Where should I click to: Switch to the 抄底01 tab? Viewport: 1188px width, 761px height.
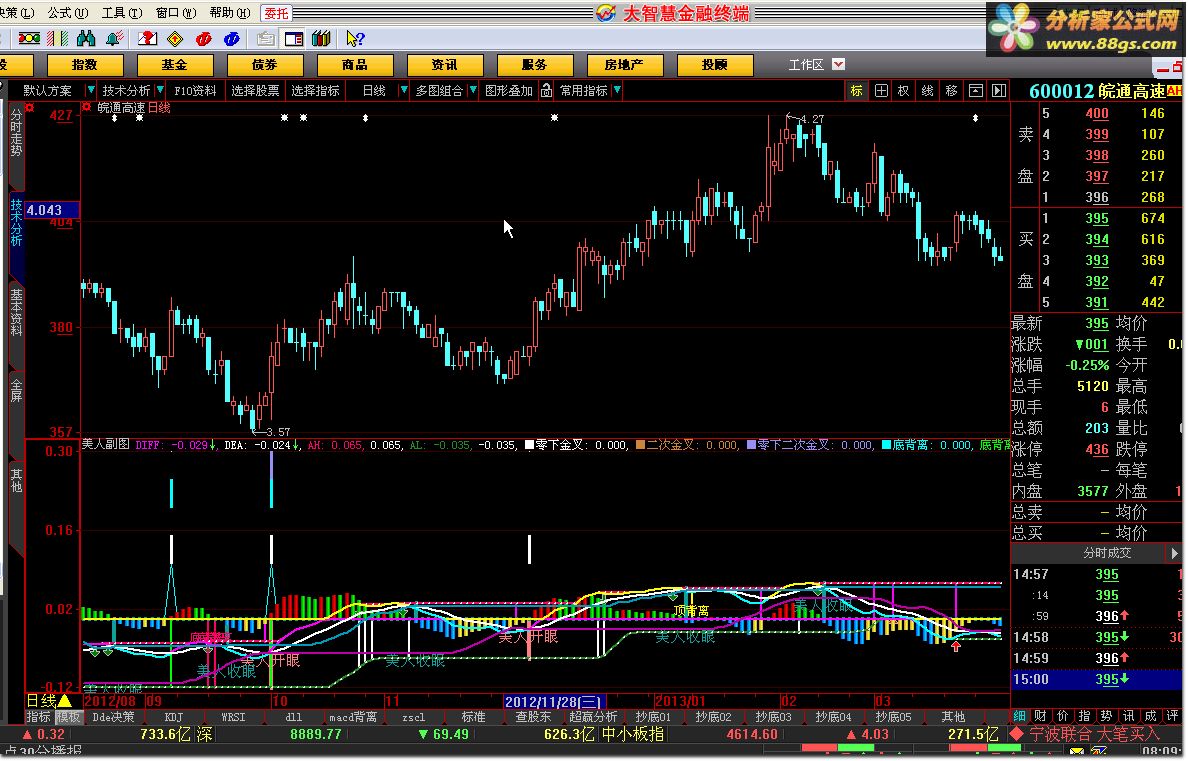[x=653, y=717]
